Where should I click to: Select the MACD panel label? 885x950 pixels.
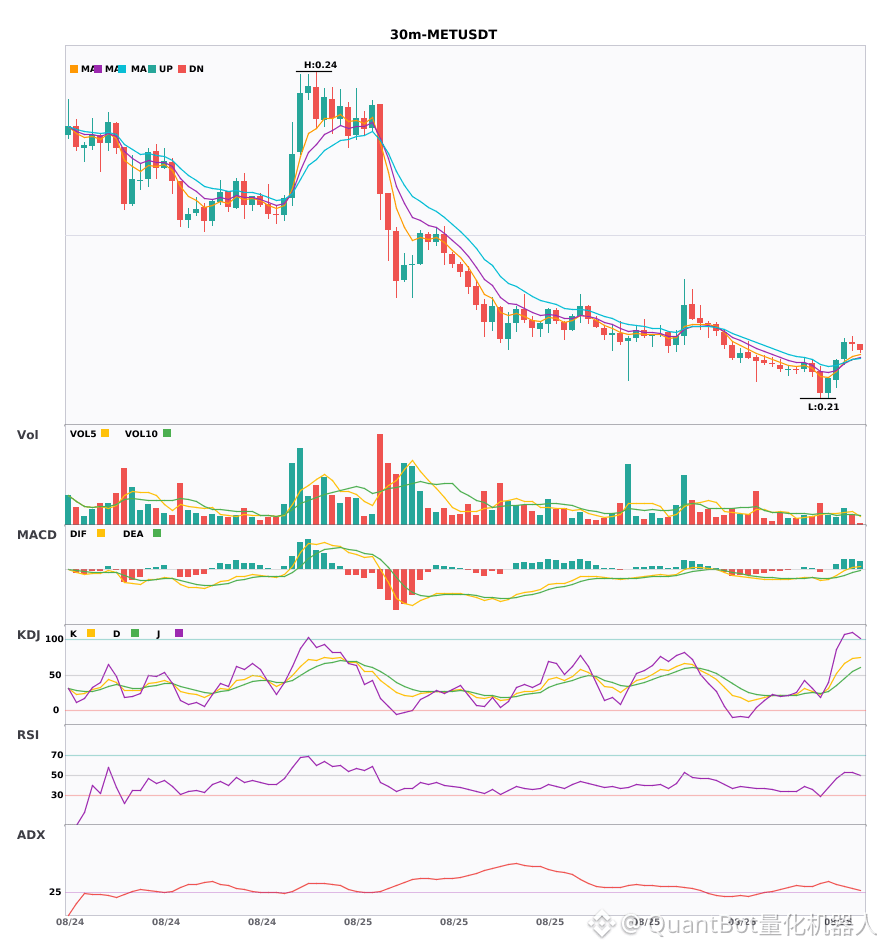36,535
